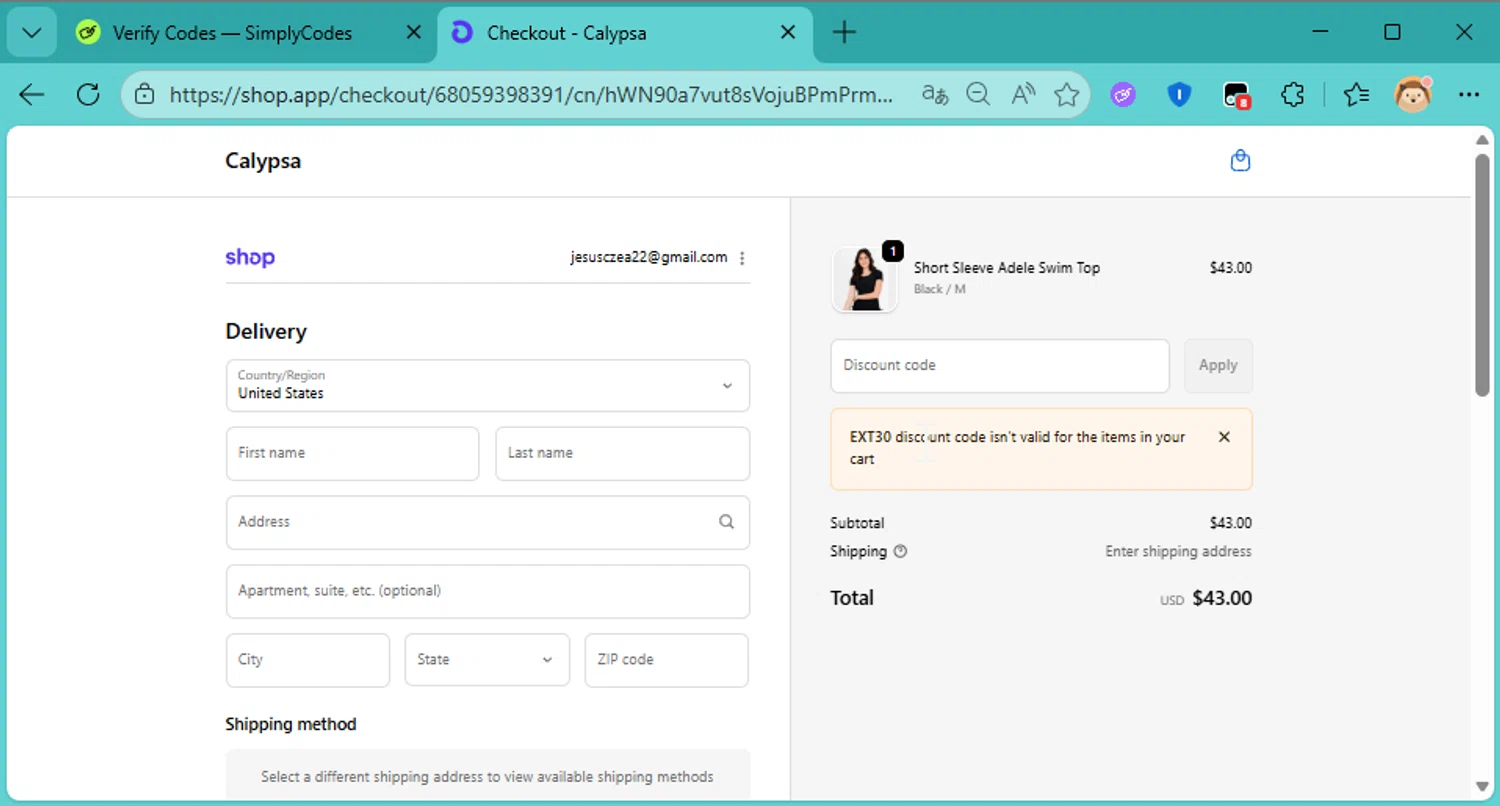Click the scrollbar up arrow

(x=1483, y=139)
